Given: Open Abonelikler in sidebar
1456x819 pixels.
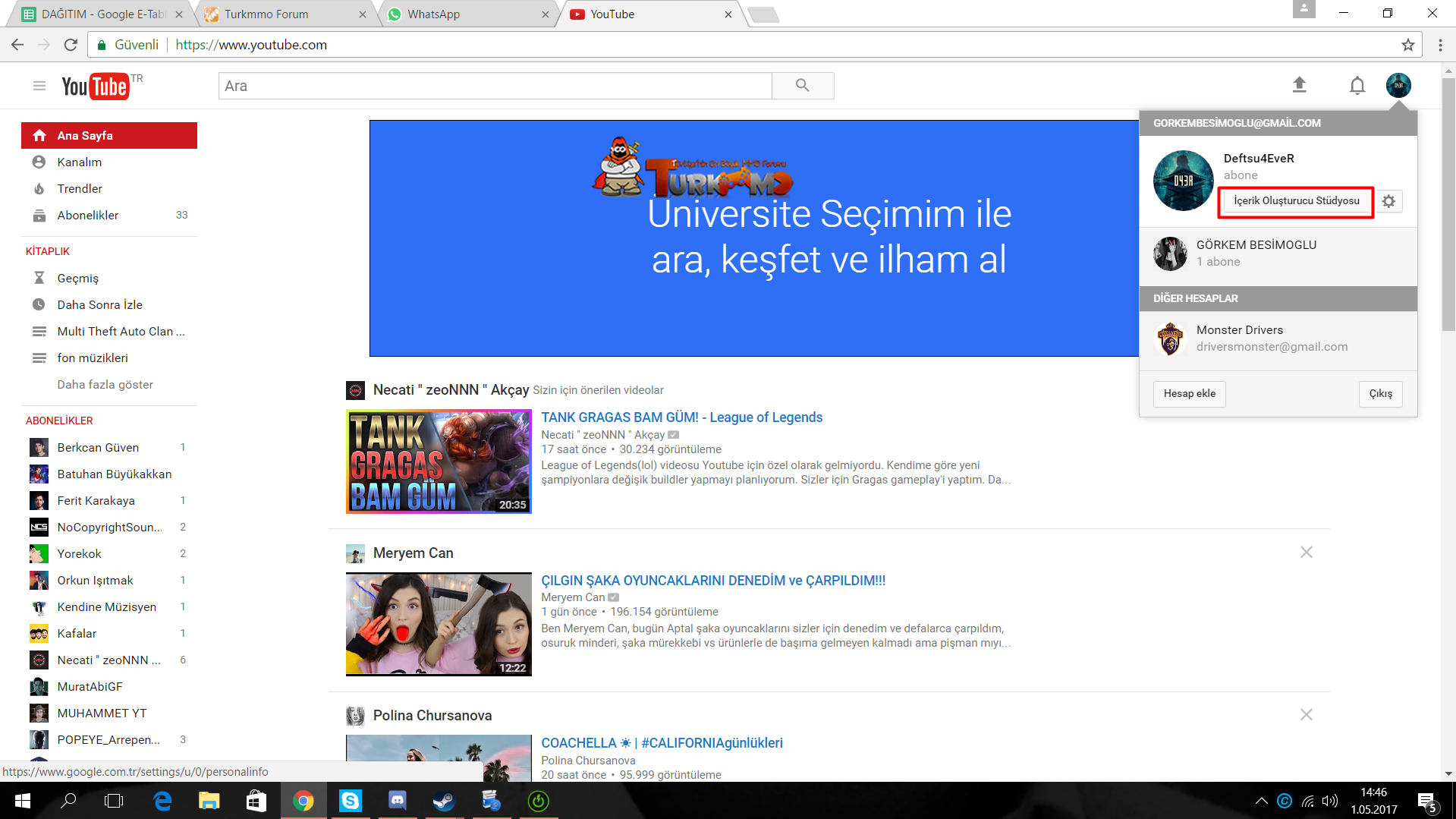Looking at the screenshot, I should click(x=109, y=215).
